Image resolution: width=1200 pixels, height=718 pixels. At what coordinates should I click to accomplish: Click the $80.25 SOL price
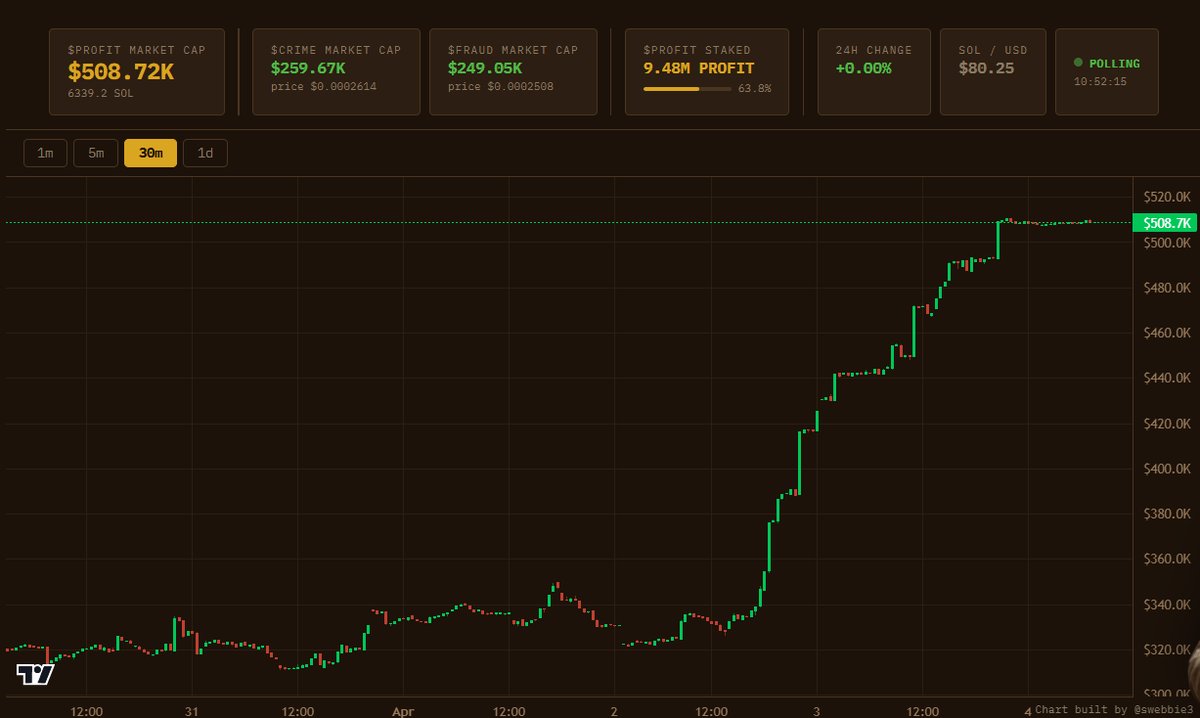[986, 69]
